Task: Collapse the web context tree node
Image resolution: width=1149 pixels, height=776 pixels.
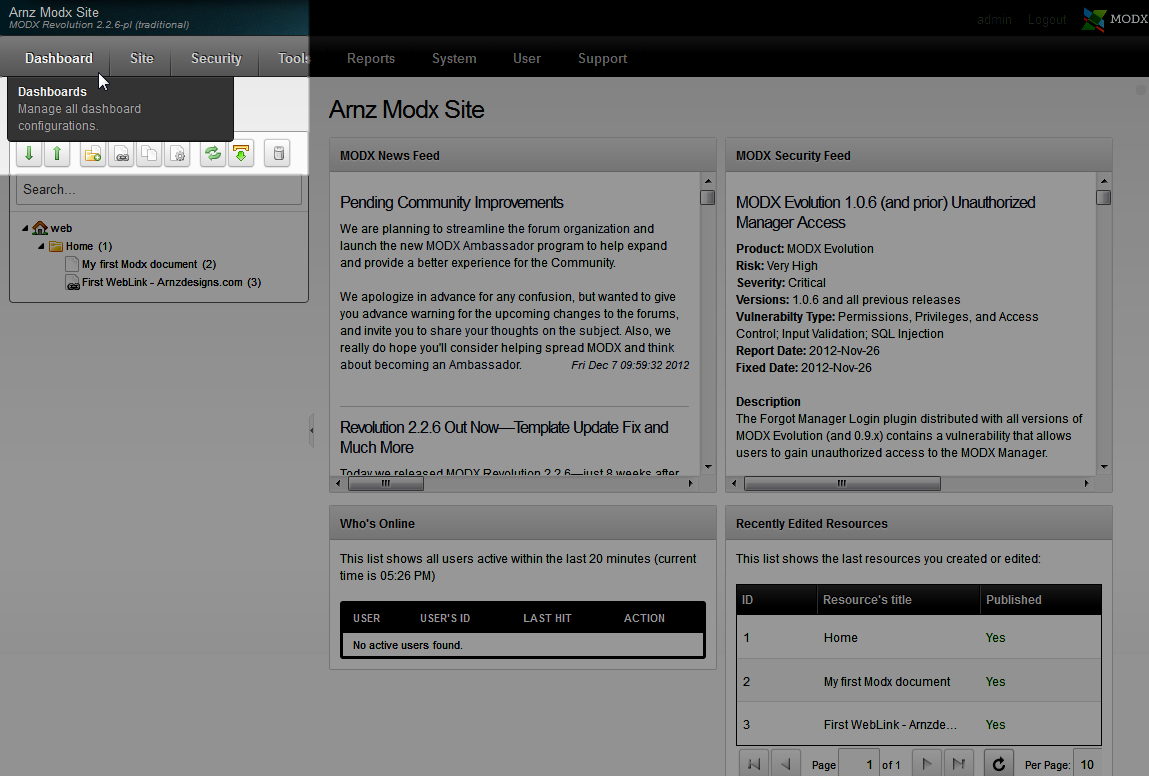Action: click(x=25, y=229)
